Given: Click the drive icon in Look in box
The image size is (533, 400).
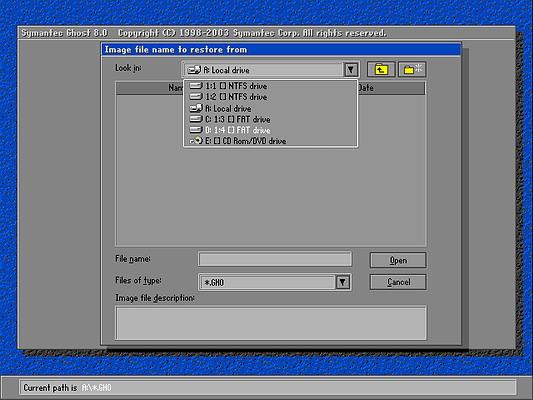Looking at the screenshot, I should (x=194, y=70).
